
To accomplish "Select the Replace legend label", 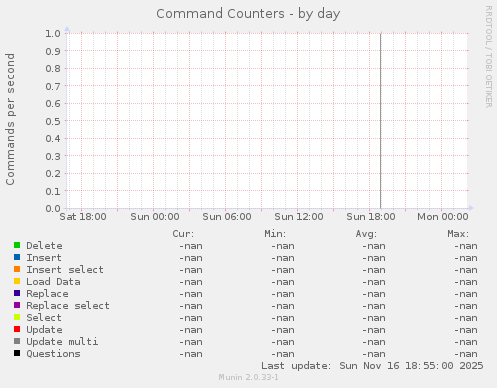I will 47,294.
